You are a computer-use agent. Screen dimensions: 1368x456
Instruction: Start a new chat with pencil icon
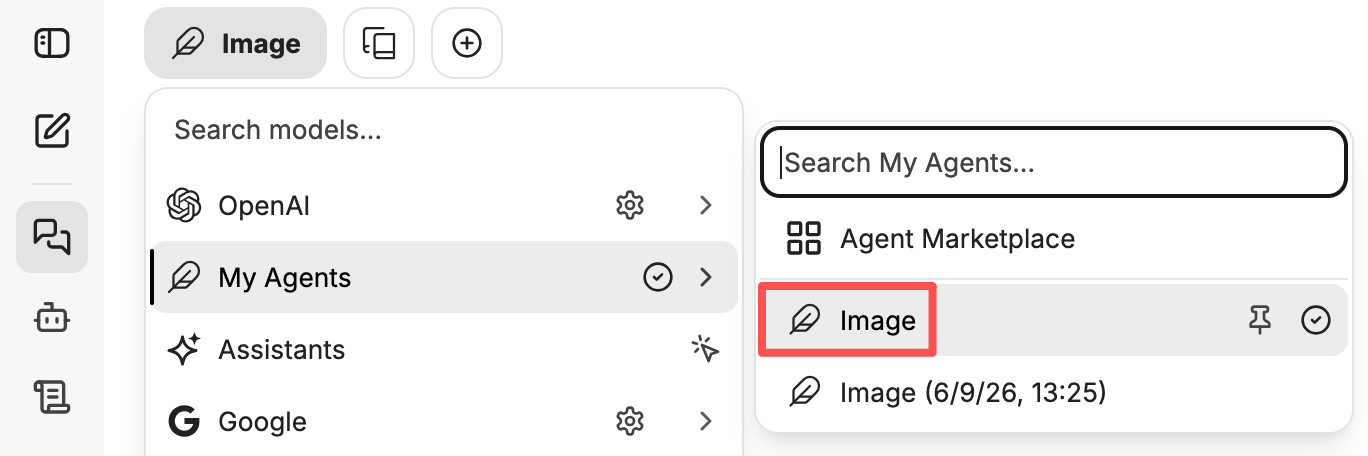click(52, 130)
